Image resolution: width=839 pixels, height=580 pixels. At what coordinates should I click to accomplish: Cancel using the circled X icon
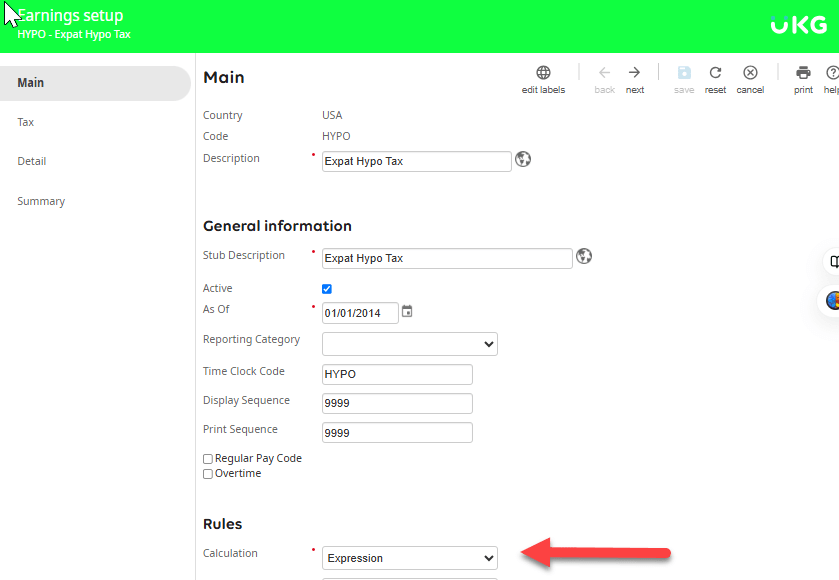point(750,72)
